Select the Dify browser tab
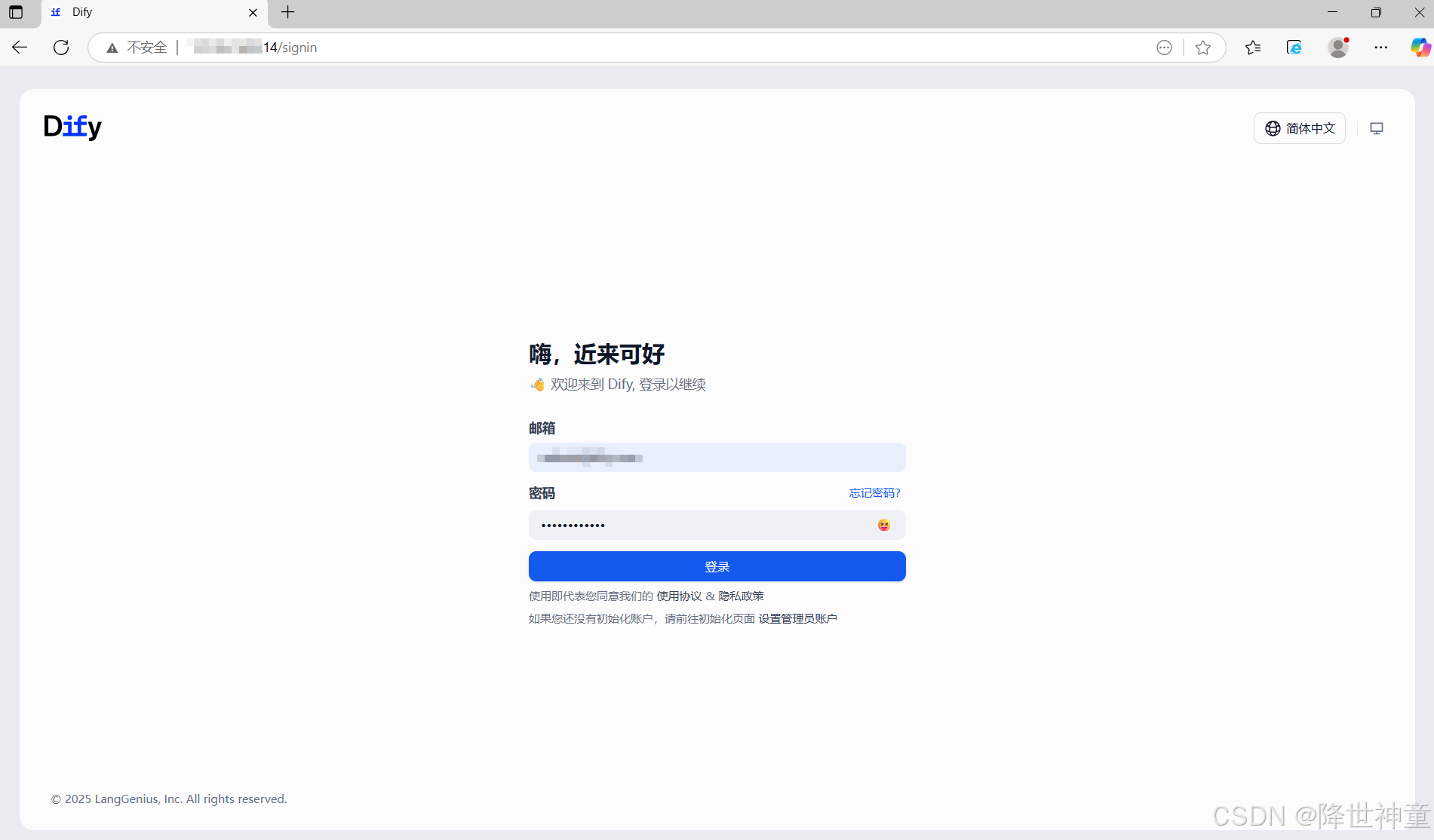The width and height of the screenshot is (1434, 840). click(x=136, y=12)
